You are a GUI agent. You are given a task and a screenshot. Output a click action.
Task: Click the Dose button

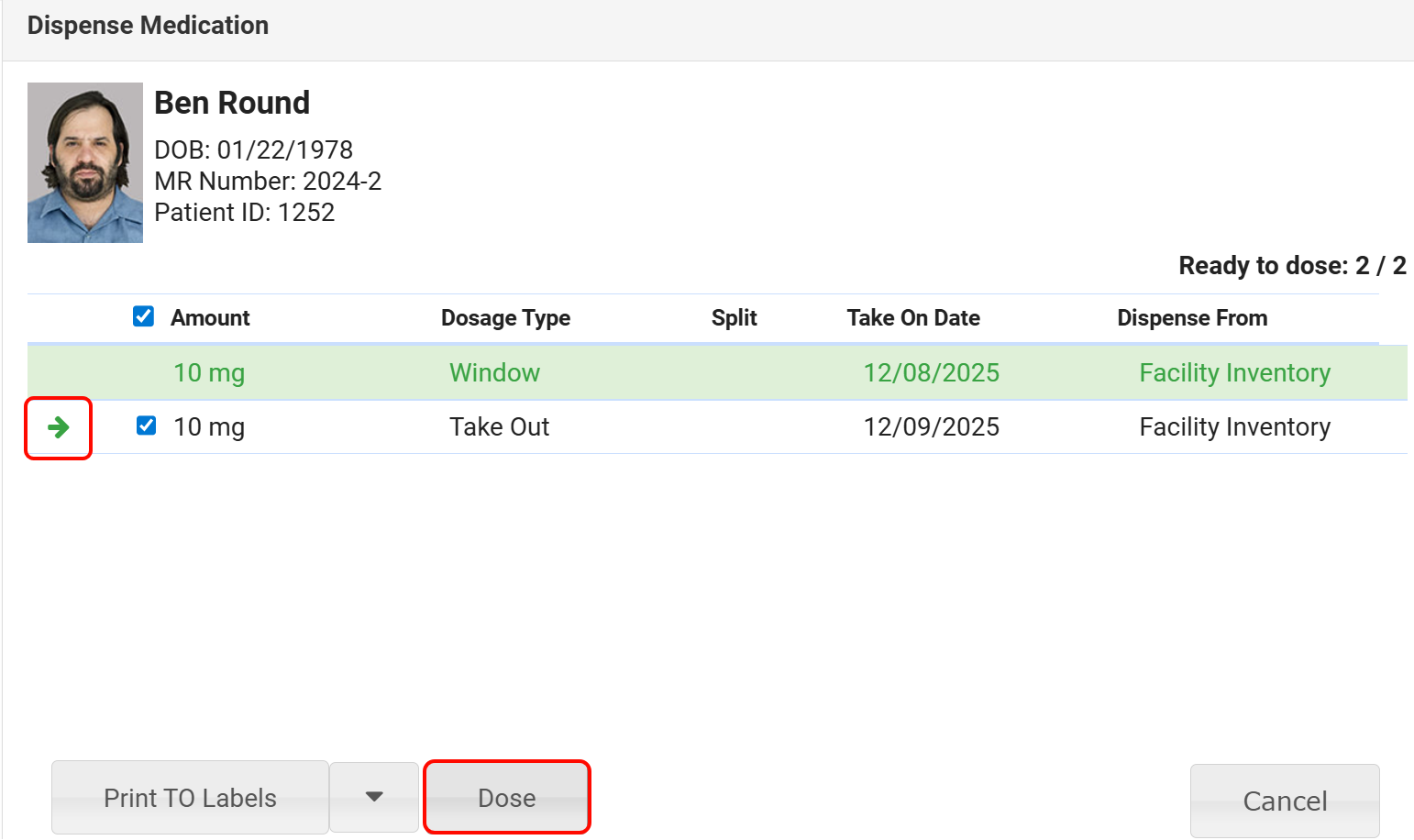(x=506, y=798)
